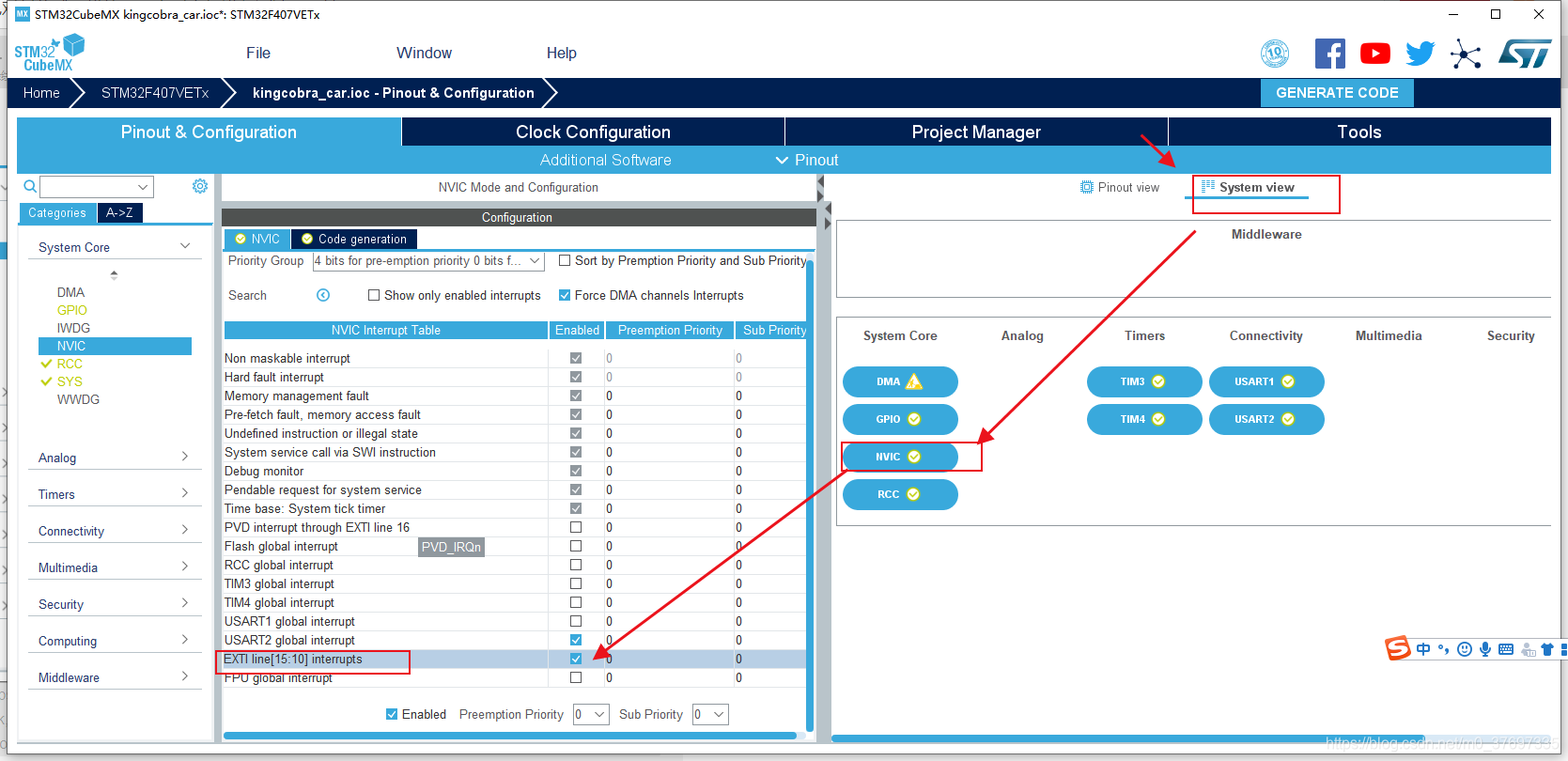The height and width of the screenshot is (761, 1568).
Task: Switch to A->Z tab
Action: [119, 213]
